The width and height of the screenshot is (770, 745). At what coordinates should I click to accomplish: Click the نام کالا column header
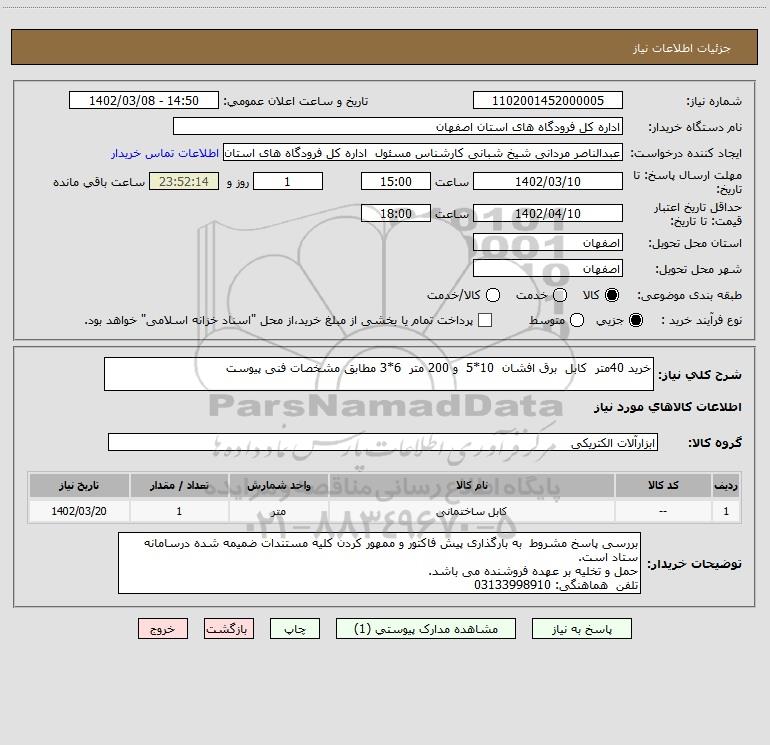click(471, 485)
